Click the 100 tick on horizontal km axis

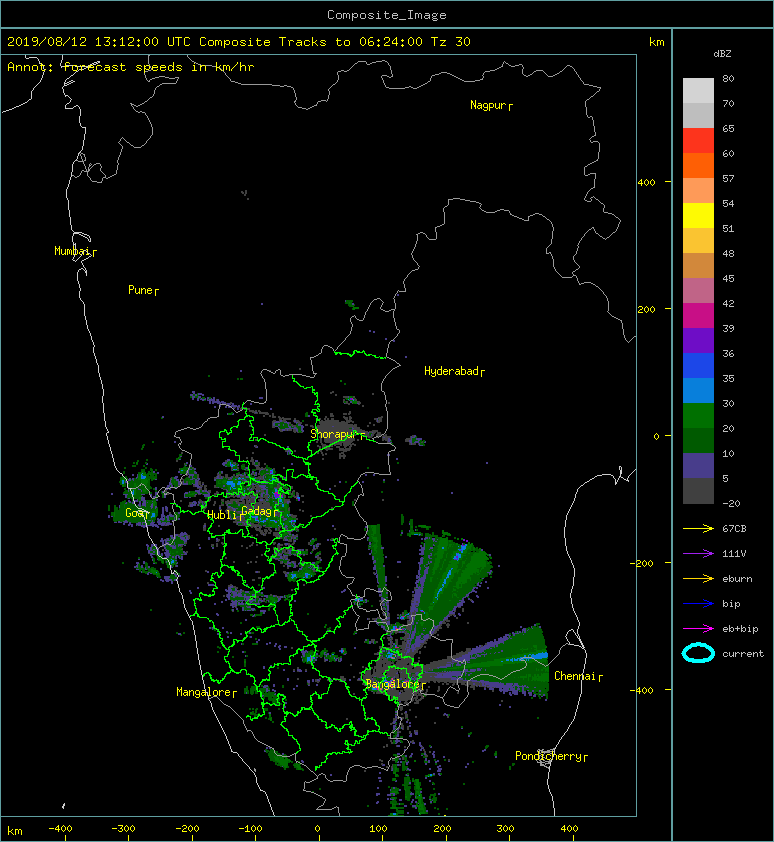point(379,829)
